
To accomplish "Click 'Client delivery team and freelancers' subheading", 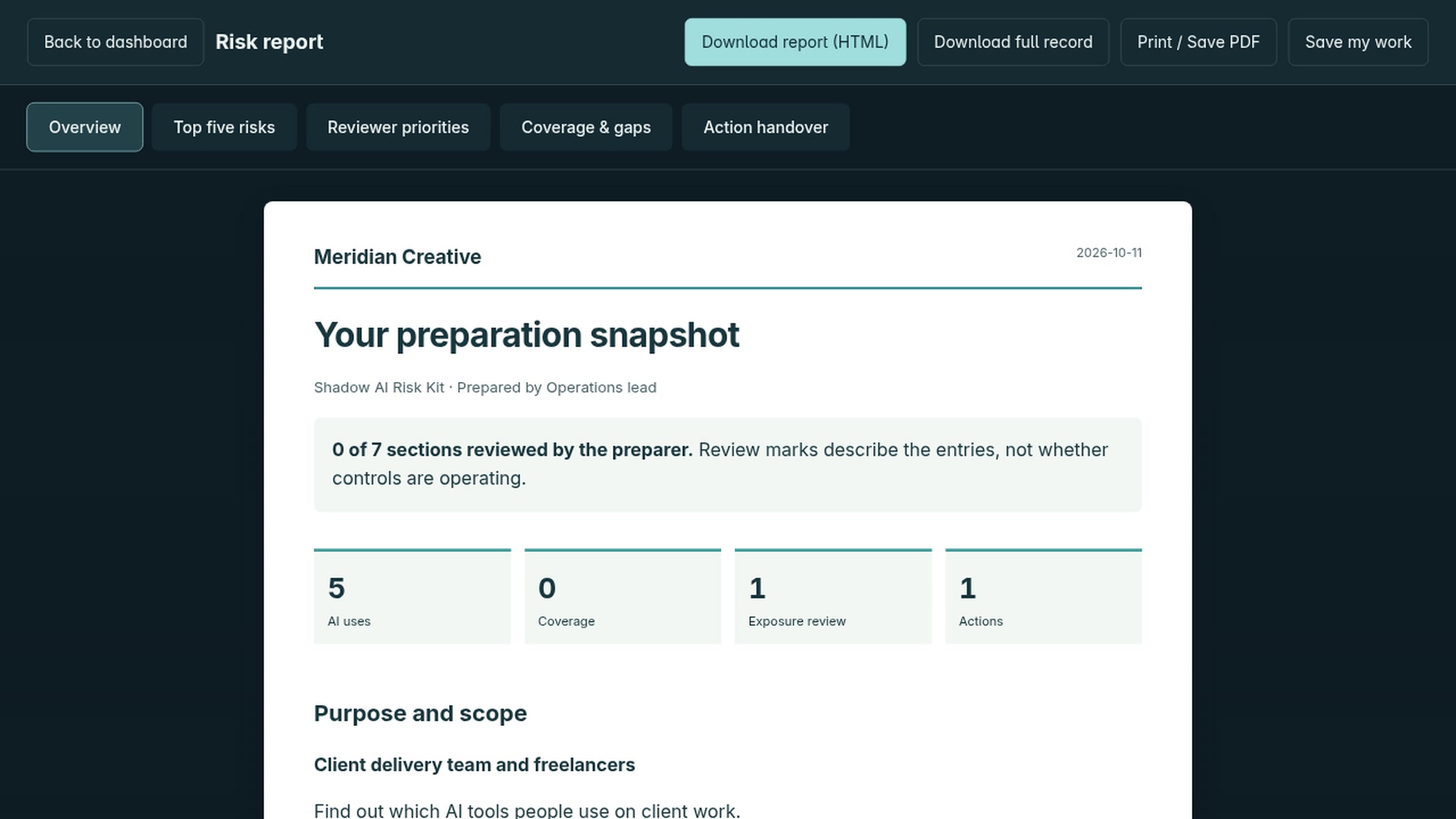I will pyautogui.click(x=475, y=764).
